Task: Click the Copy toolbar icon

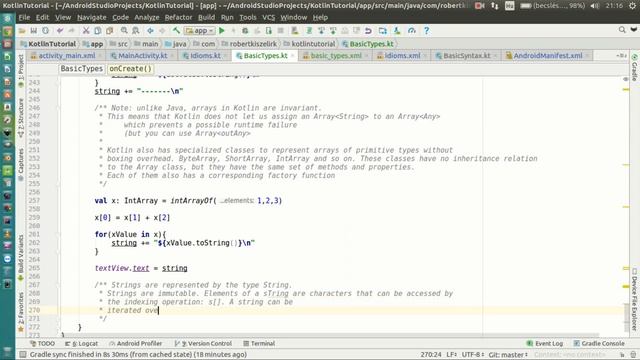Action: [x=98, y=31]
